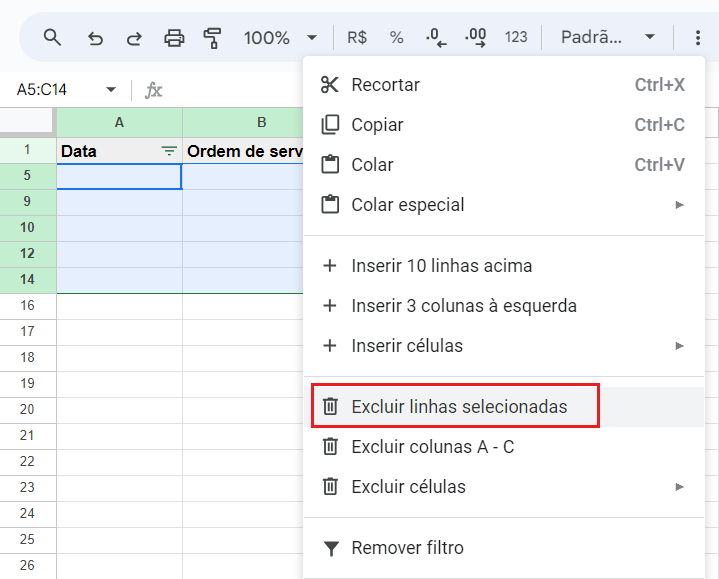Apply percent format

point(396,37)
